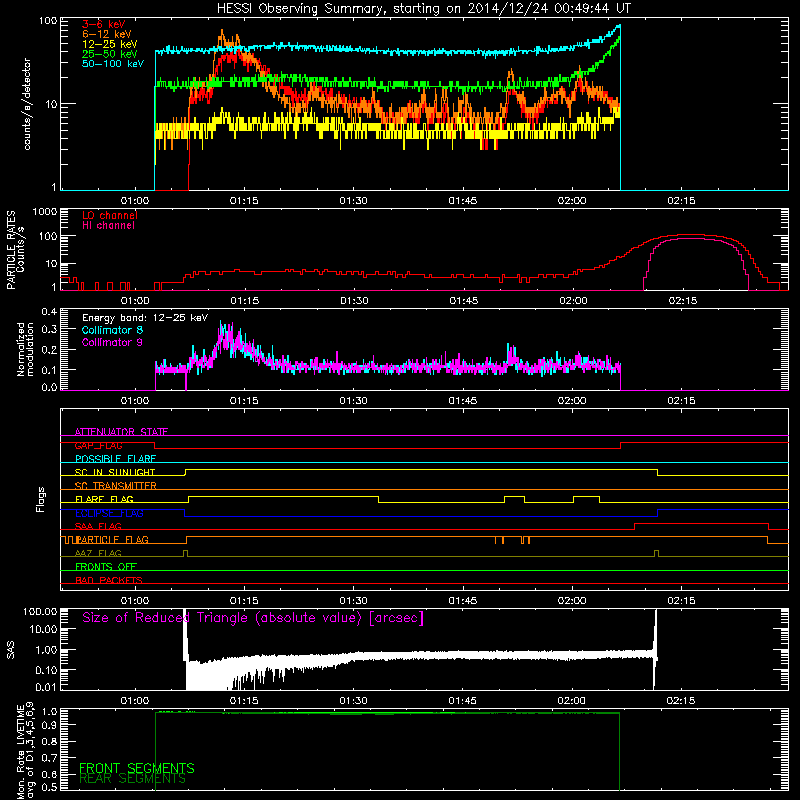Screen dimensions: 800x800
Task: Click the LO channel legend label
Action: point(110,215)
